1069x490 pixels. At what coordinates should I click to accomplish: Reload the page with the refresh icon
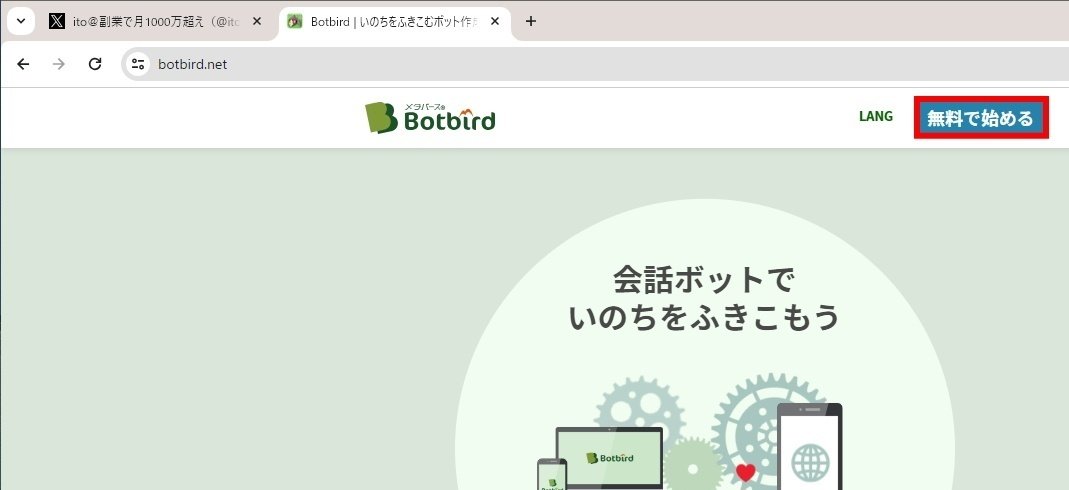[95, 64]
